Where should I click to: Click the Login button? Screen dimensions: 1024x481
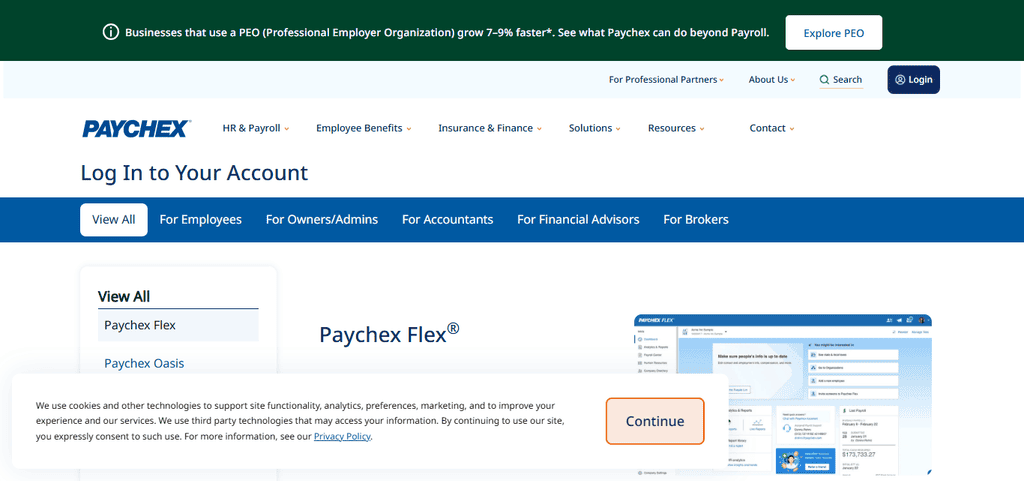click(913, 80)
